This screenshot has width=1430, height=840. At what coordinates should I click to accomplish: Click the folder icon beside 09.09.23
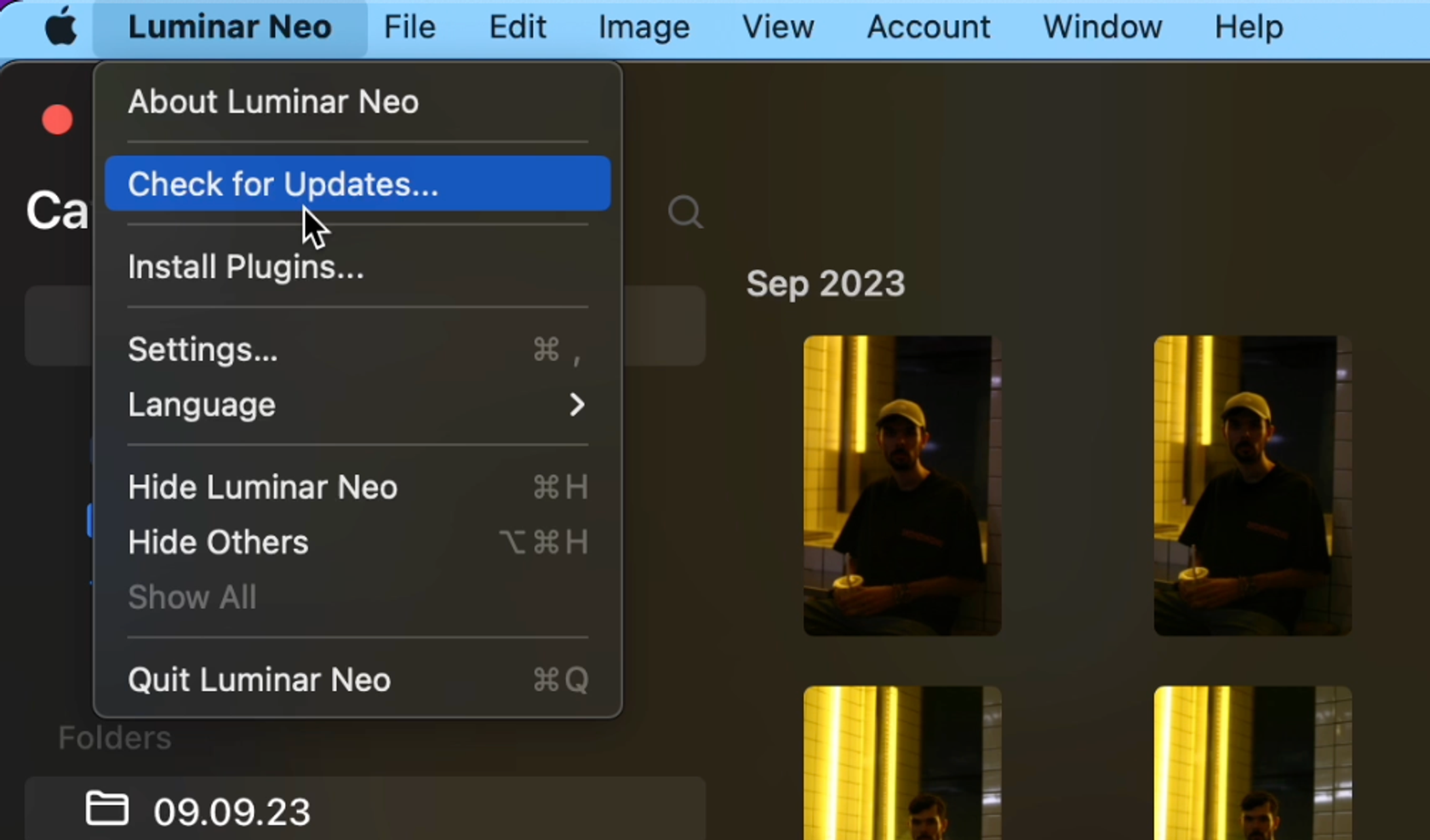tap(106, 809)
